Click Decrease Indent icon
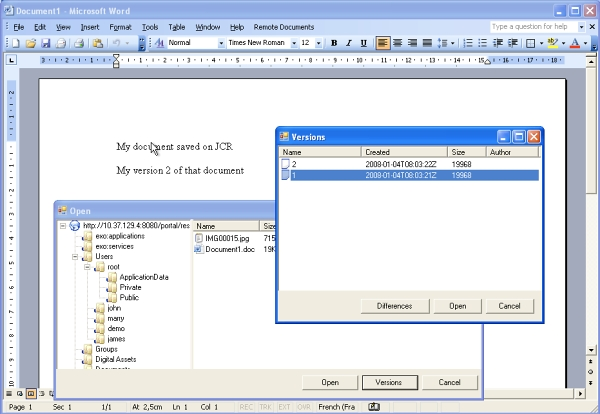The height and width of the screenshot is (414, 600). (498, 43)
